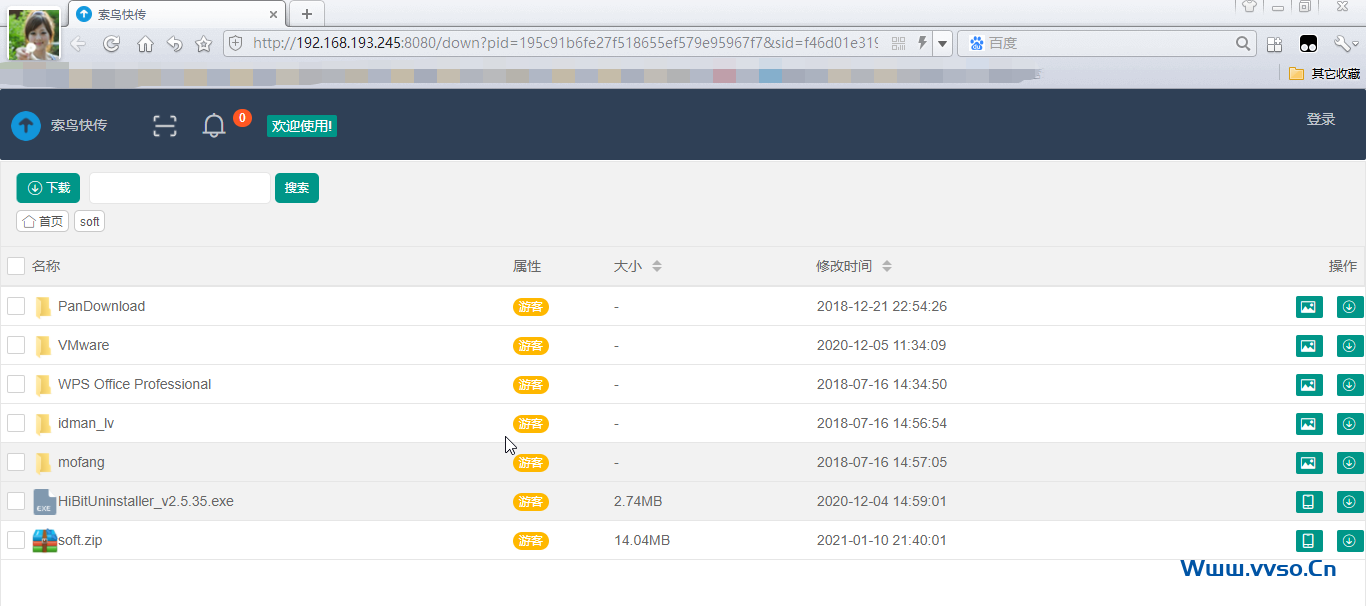The width and height of the screenshot is (1366, 606).
Task: Click image icon for mofang row
Action: tap(1309, 463)
